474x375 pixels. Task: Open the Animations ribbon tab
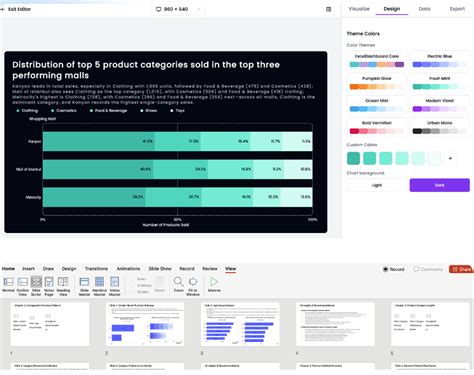128,269
